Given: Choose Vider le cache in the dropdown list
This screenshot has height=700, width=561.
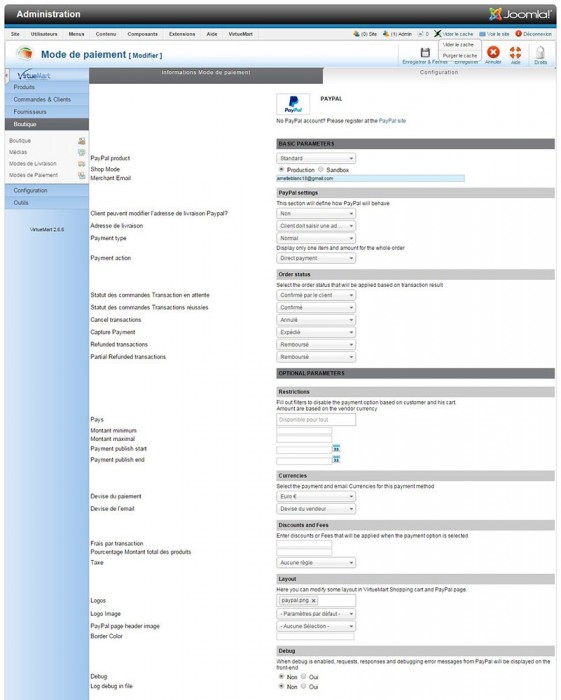Looking at the screenshot, I should [458, 45].
